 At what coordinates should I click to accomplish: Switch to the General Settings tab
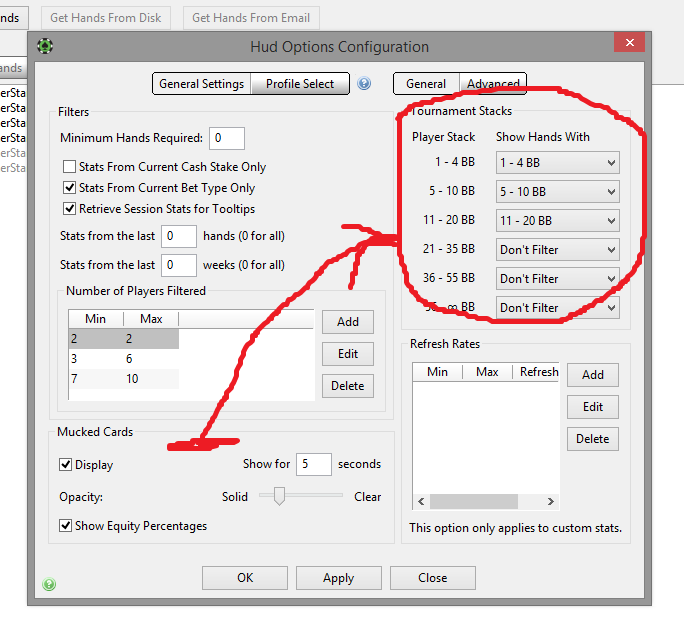[x=202, y=84]
